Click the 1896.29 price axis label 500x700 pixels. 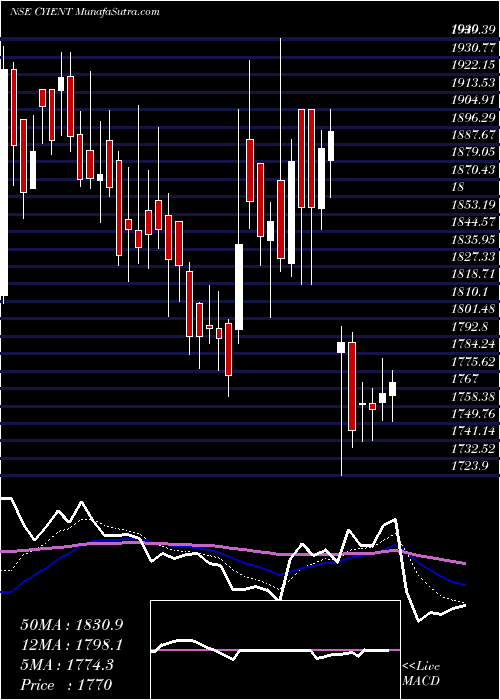pyautogui.click(x=473, y=117)
